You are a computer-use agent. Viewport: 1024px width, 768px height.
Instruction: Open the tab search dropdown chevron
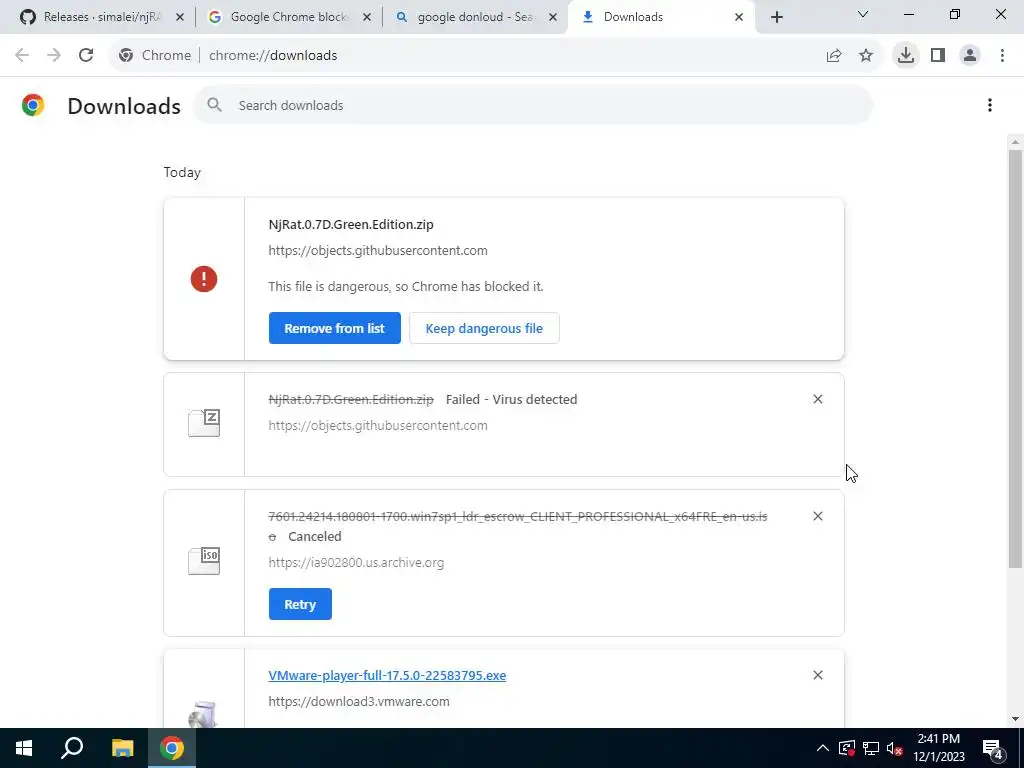(x=863, y=14)
